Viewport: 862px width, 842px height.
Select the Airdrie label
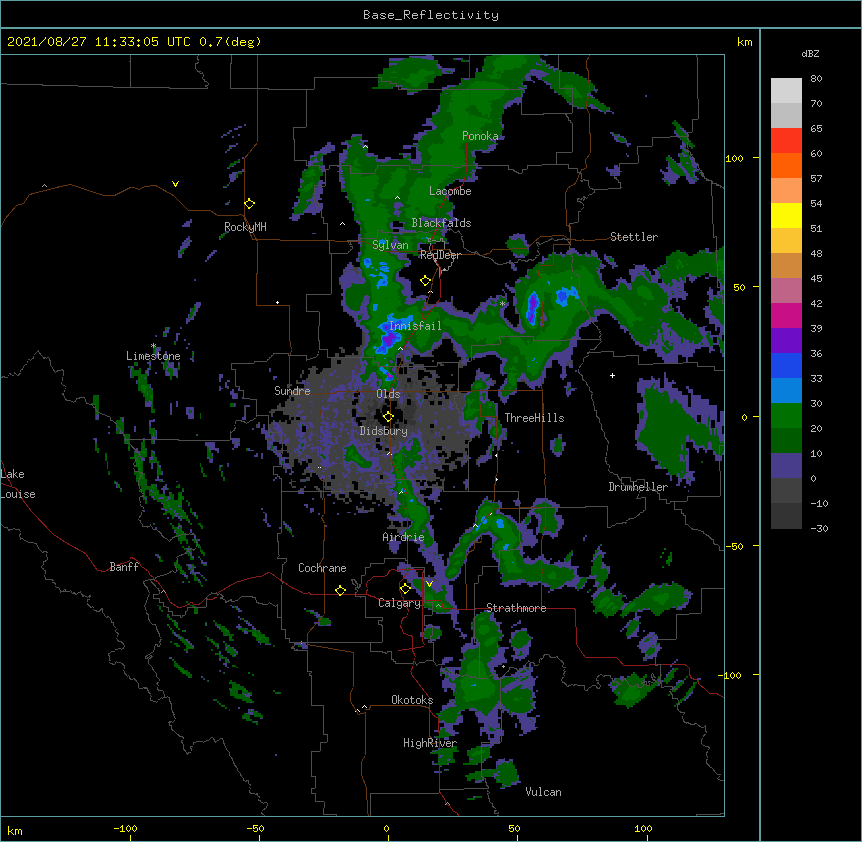[x=403, y=537]
